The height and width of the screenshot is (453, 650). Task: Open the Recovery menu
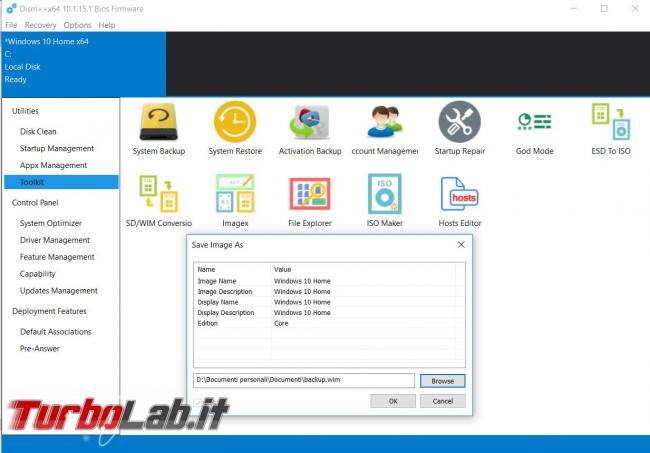tap(40, 25)
